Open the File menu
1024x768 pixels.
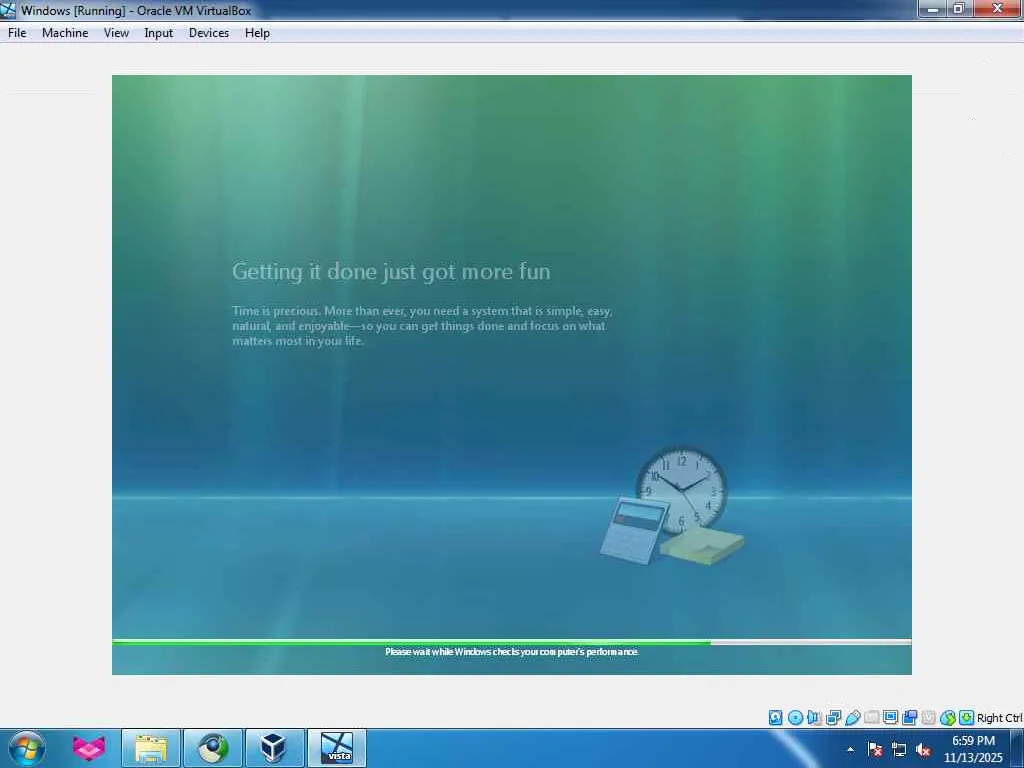click(x=17, y=33)
